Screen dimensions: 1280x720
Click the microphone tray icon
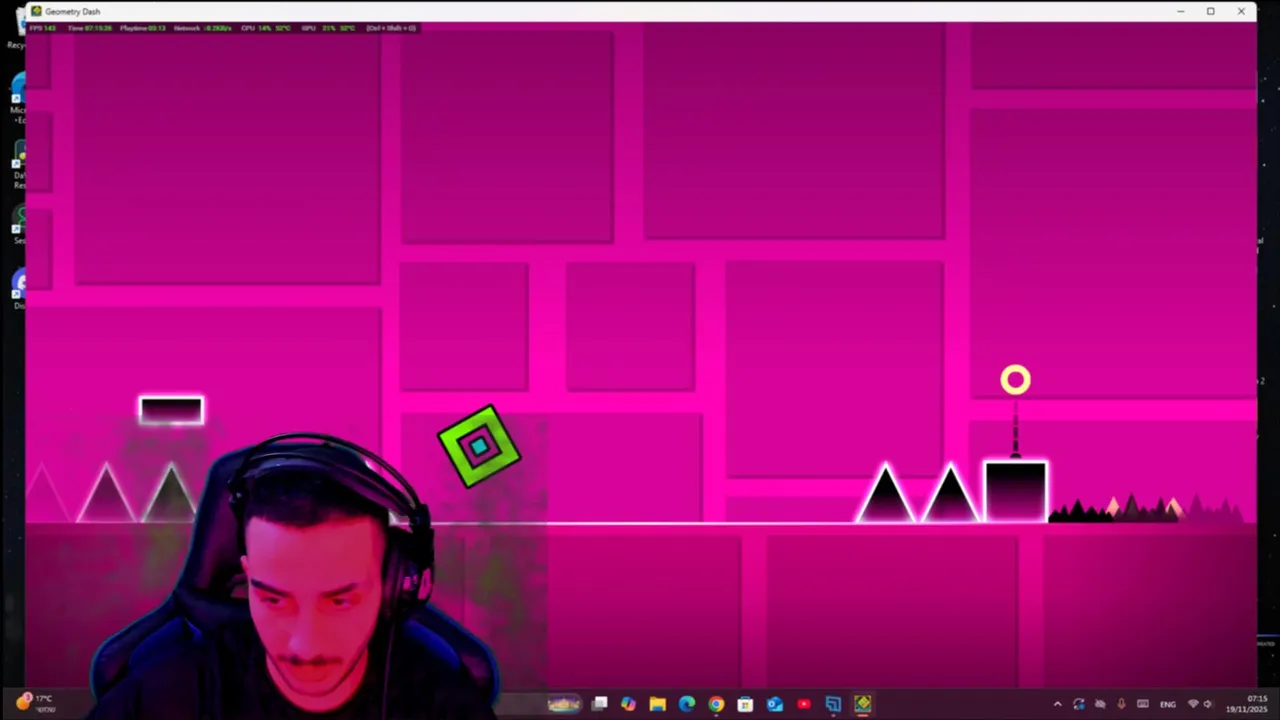pyautogui.click(x=1121, y=704)
